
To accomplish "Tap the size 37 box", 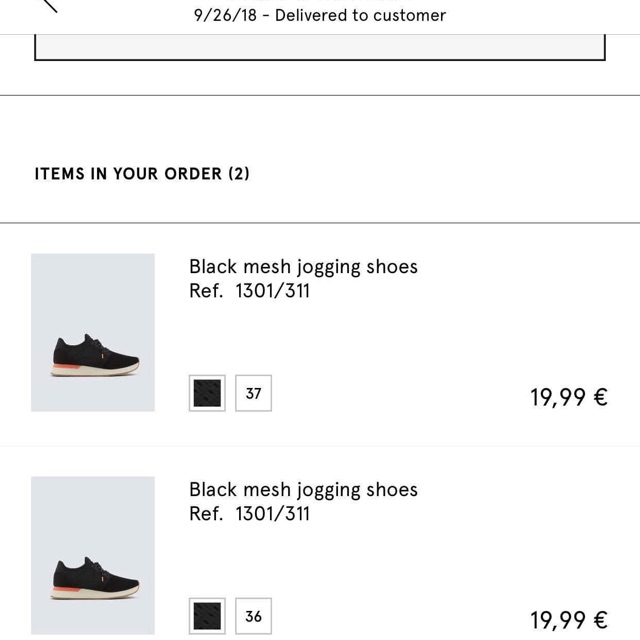I will point(254,393).
